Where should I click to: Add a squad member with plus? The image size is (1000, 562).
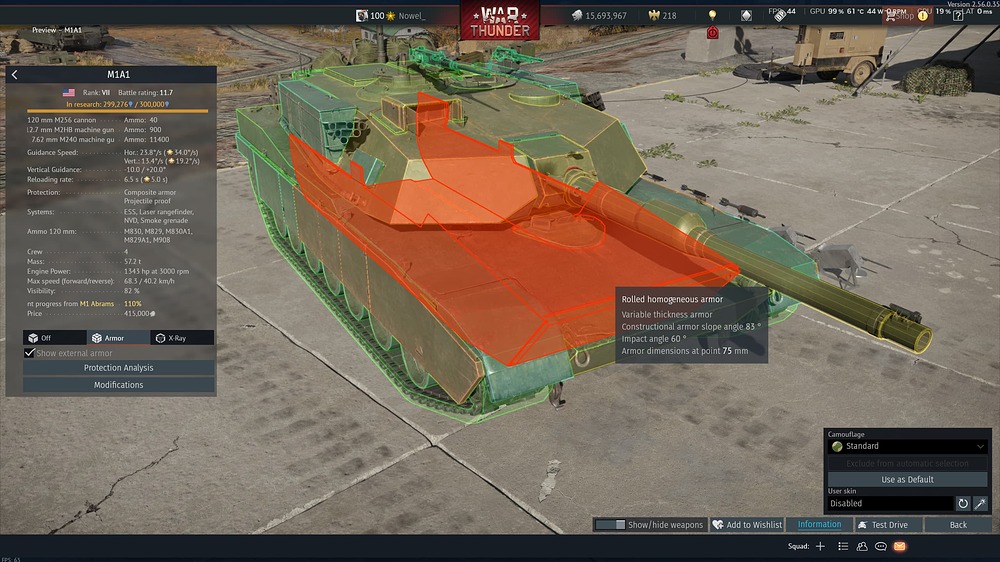820,546
